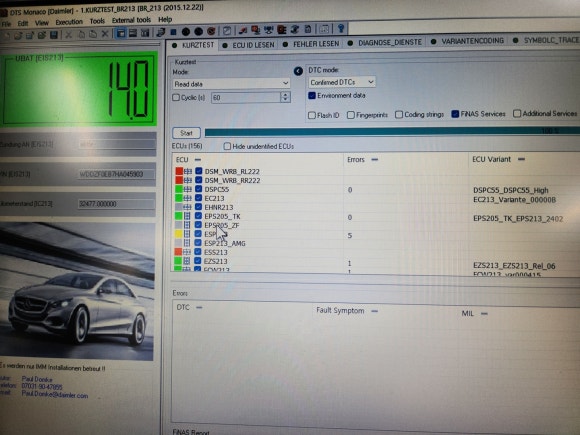Click the green UBAT voltage display
The height and width of the screenshot is (435, 580).
(x=79, y=89)
